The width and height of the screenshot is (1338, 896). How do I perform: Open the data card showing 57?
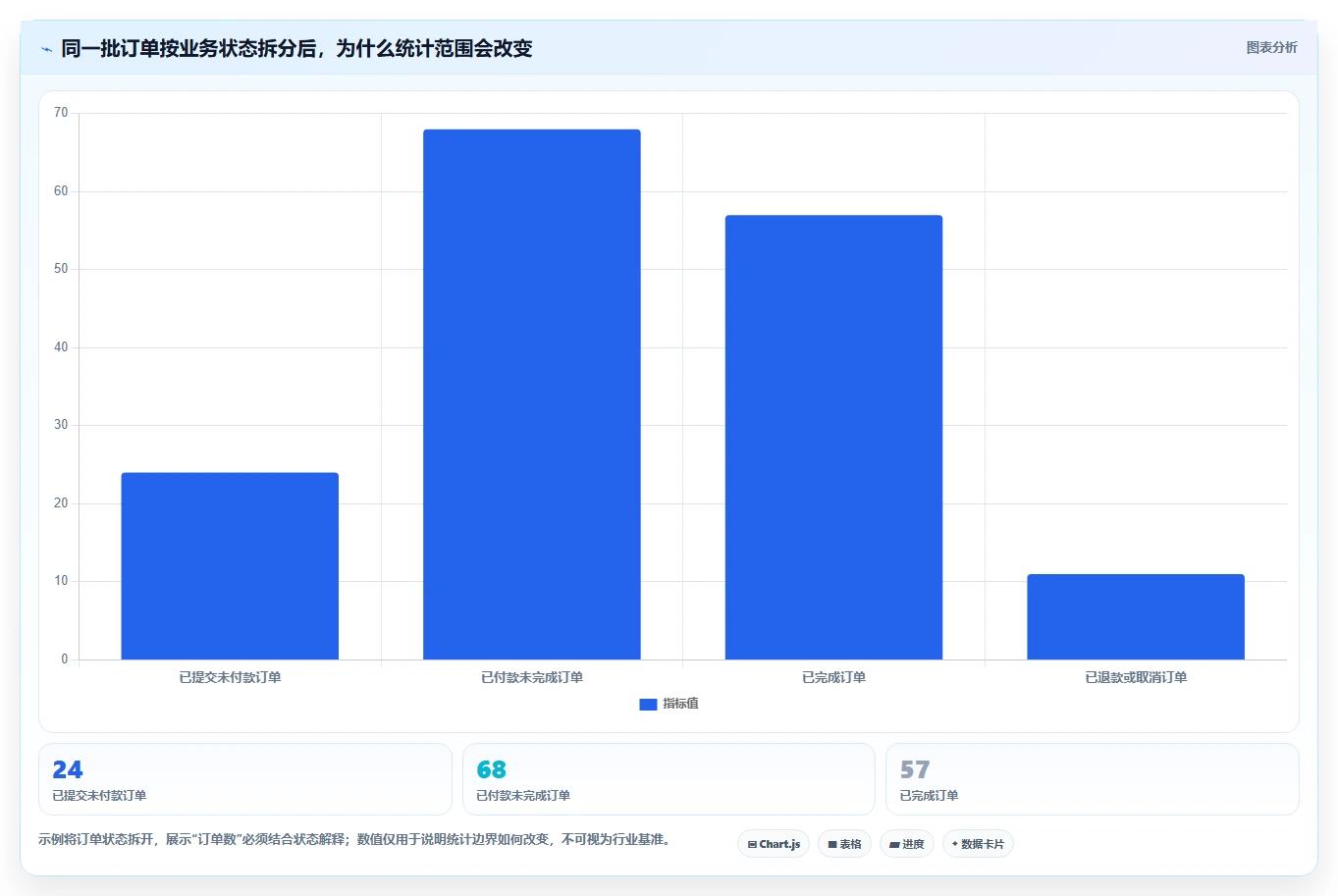coord(1093,779)
